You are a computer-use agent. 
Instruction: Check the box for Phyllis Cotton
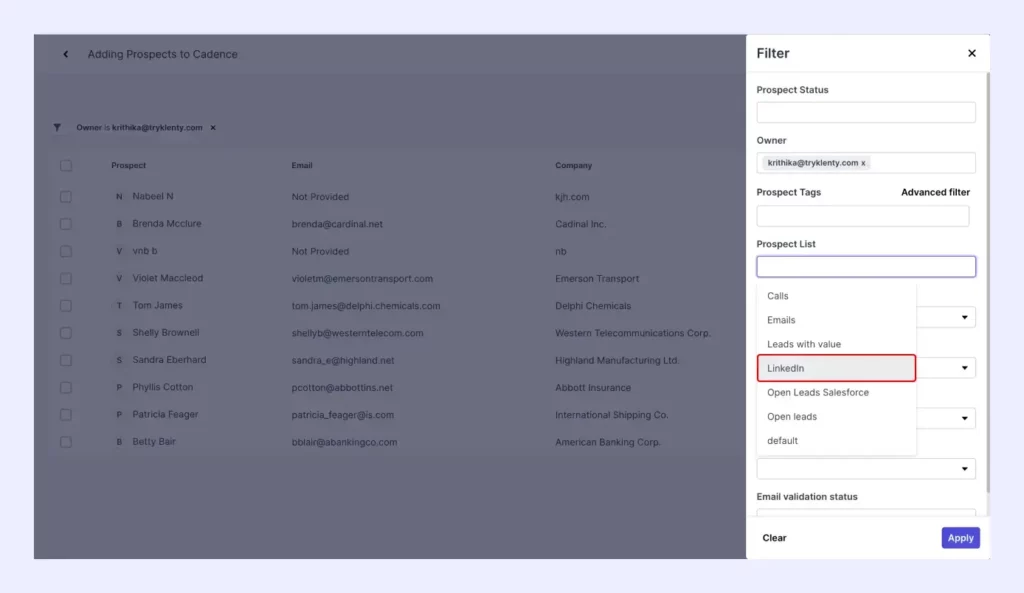point(66,387)
